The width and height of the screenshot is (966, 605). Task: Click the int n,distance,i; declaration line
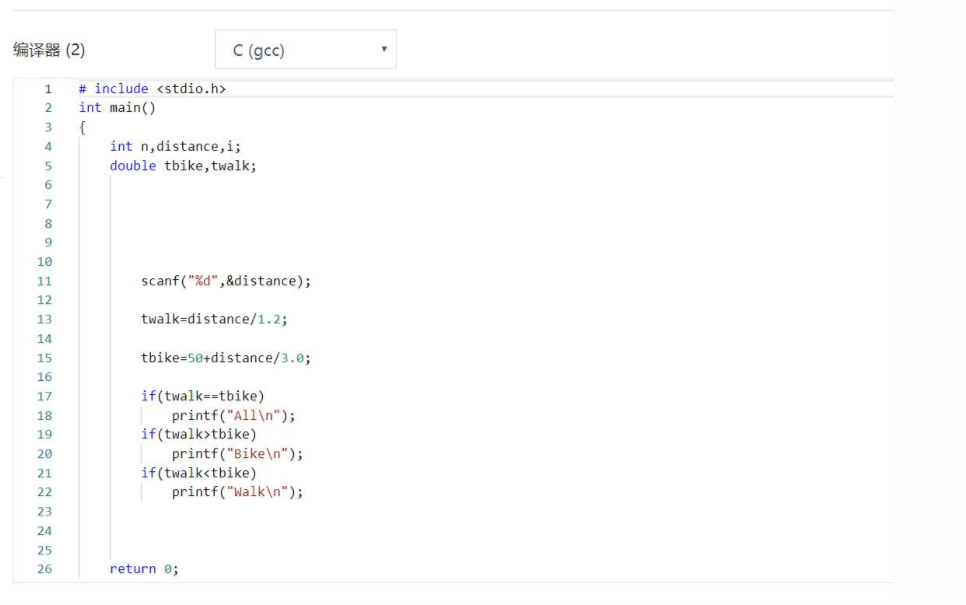click(x=175, y=146)
